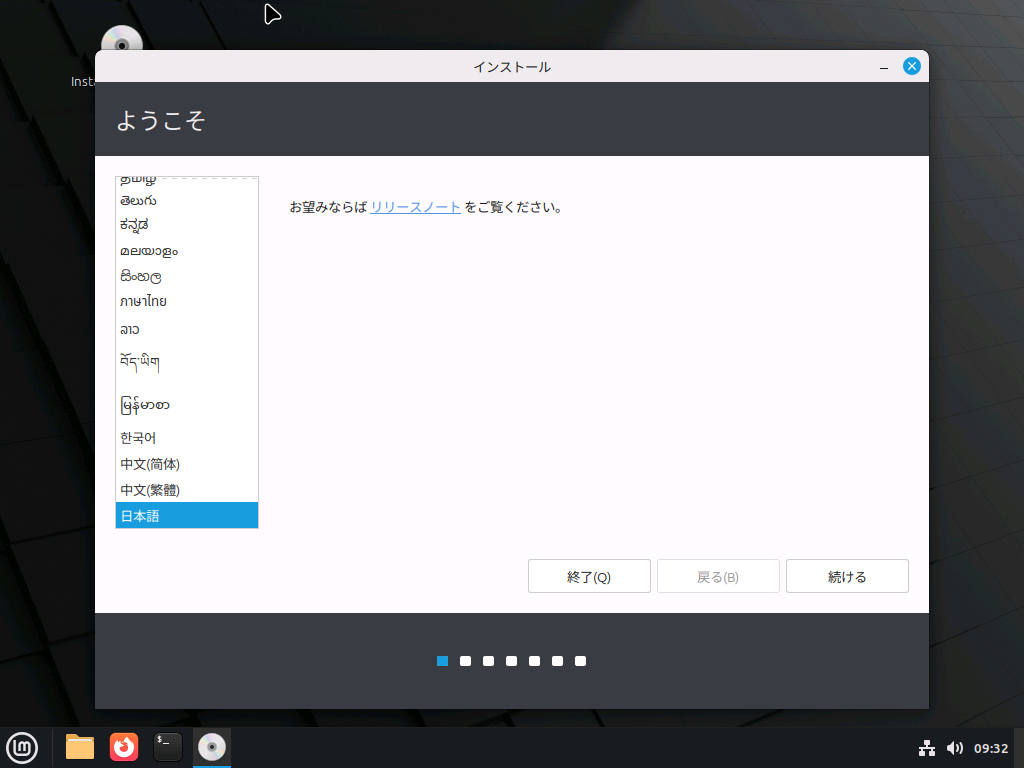This screenshot has height=768, width=1024.
Task: Quit the installer via 終了(Q)
Action: tap(589, 576)
